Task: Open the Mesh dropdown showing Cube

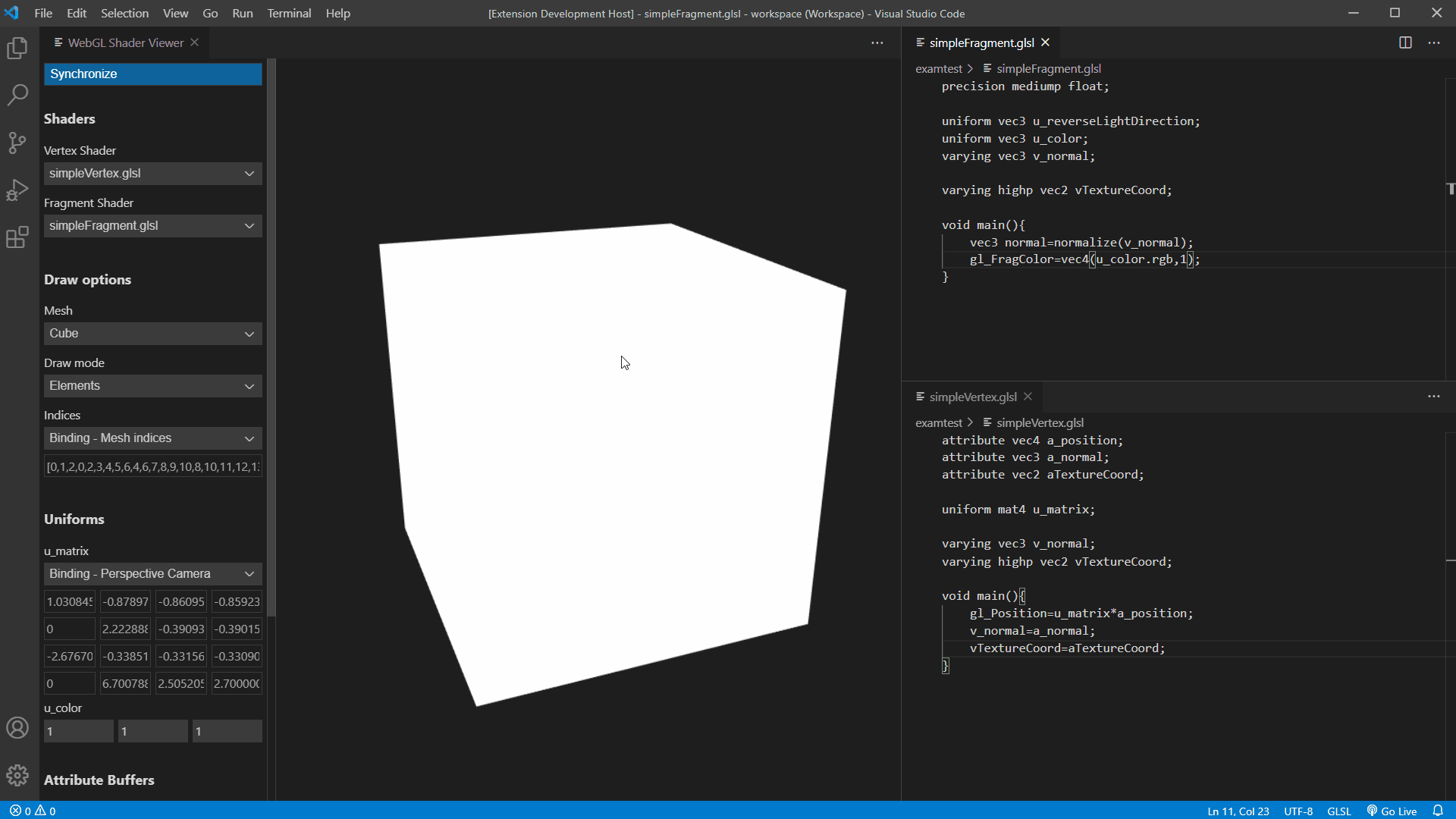Action: point(152,334)
